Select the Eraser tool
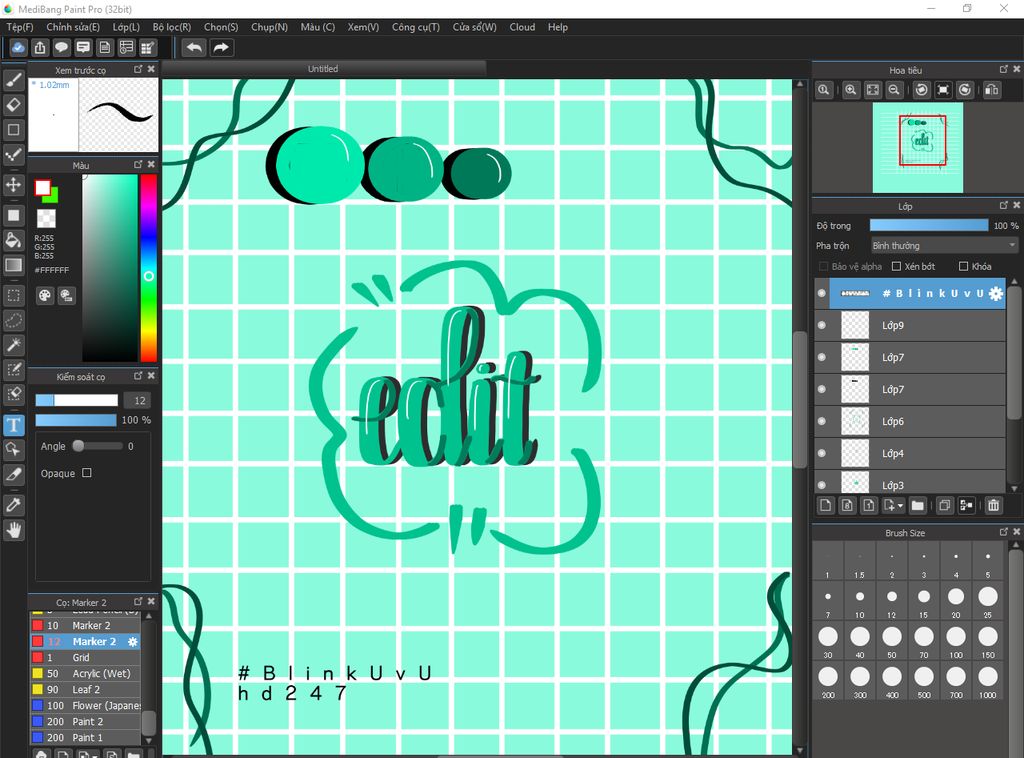 13,104
